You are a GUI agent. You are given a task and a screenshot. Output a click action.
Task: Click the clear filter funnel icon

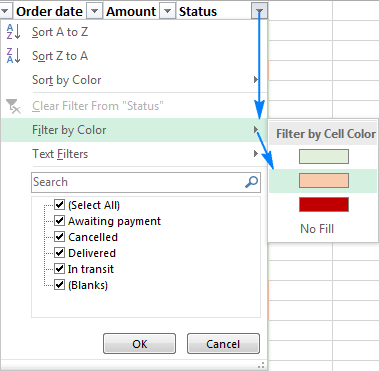(13, 106)
